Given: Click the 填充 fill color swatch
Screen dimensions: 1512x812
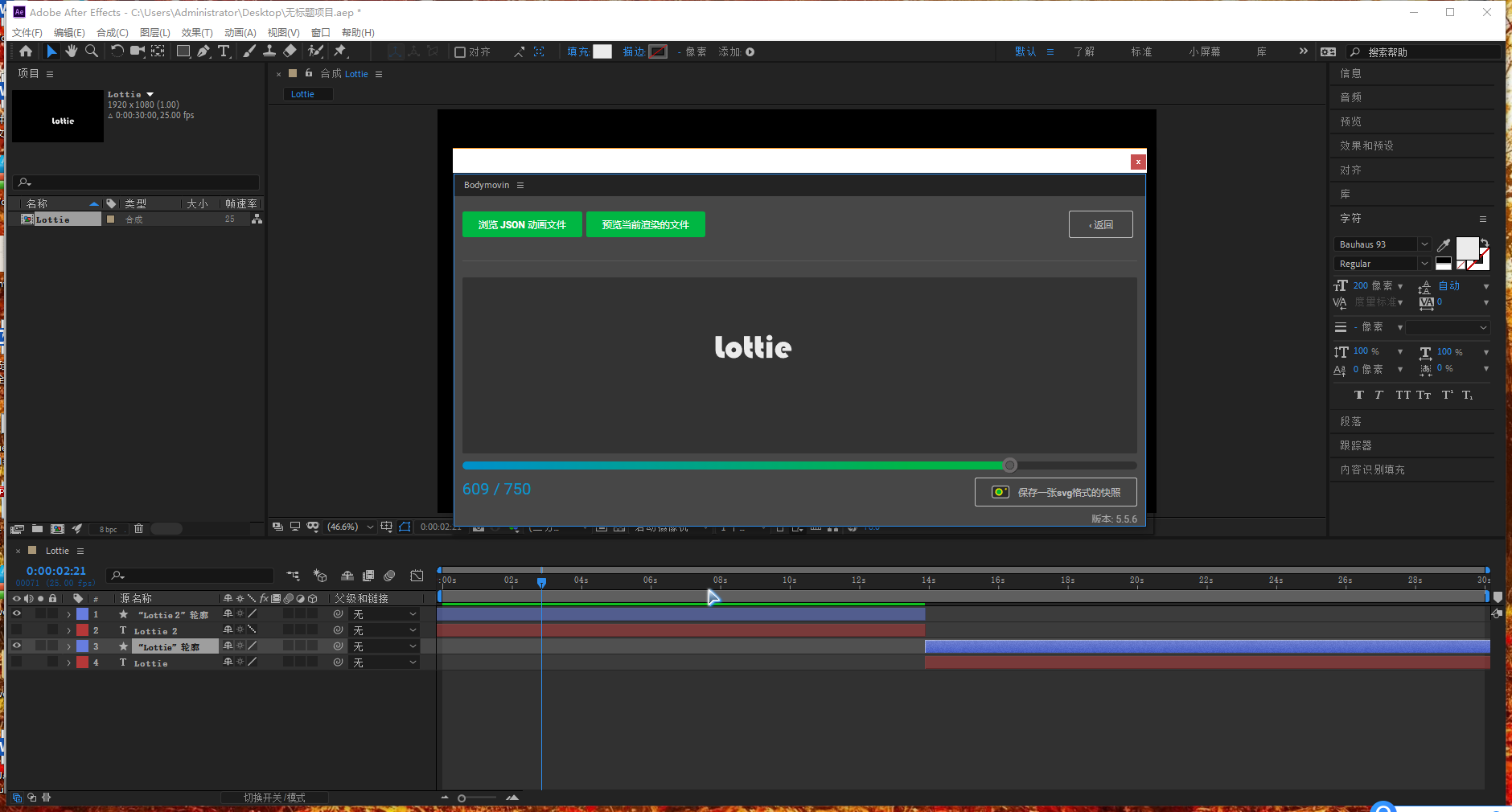Looking at the screenshot, I should click(602, 51).
